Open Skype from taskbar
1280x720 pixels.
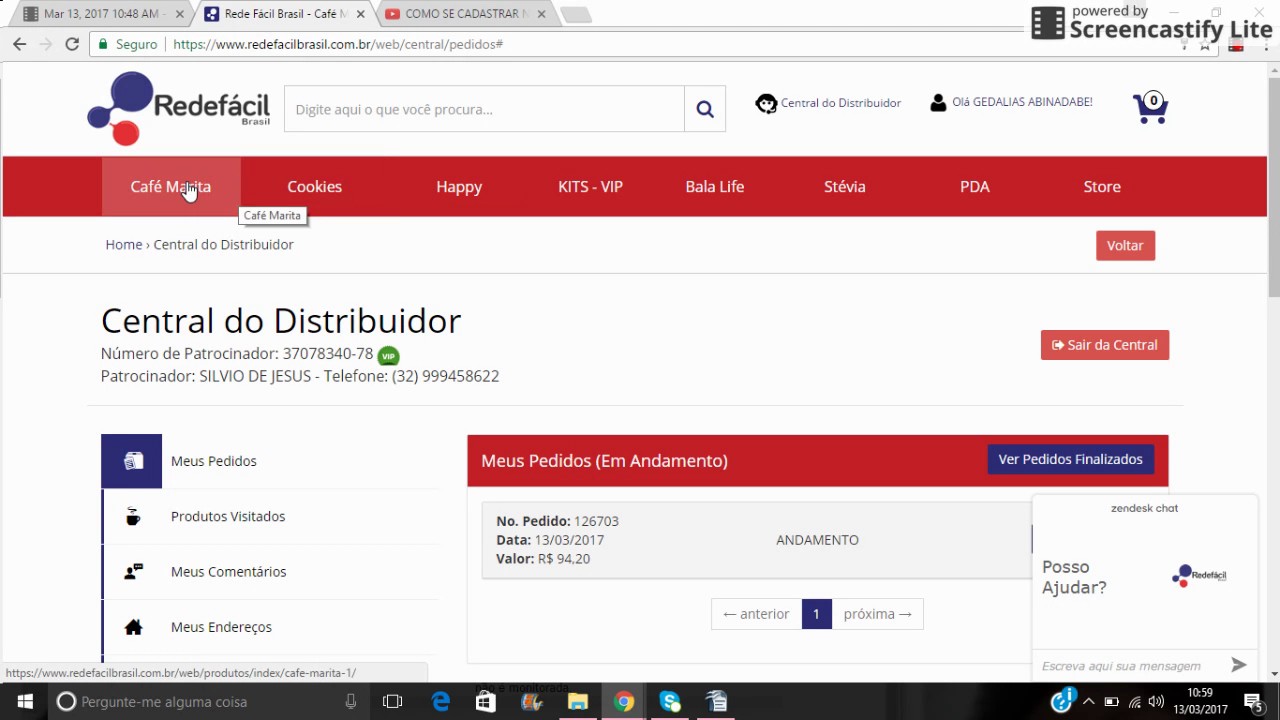[669, 701]
